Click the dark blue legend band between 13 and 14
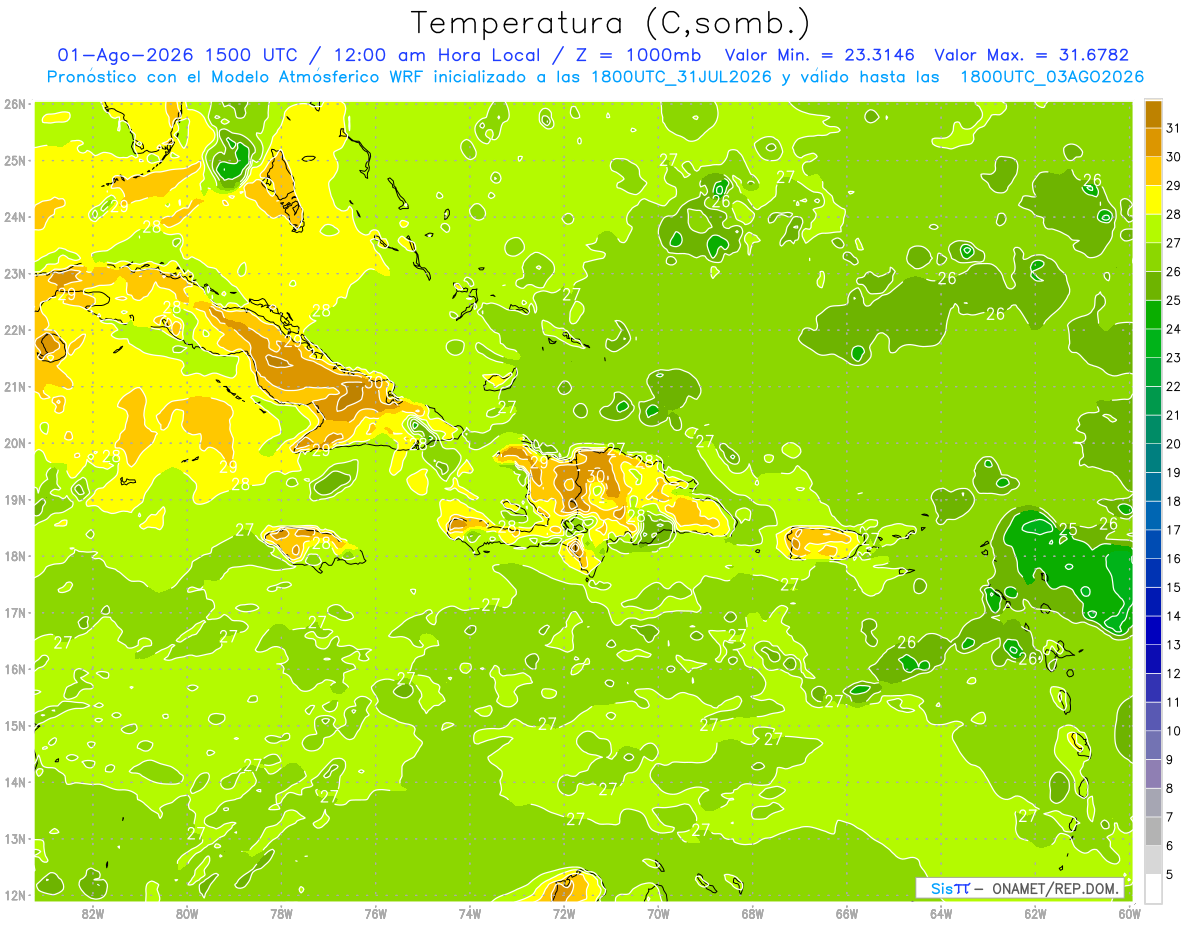Image resolution: width=1200 pixels, height=927 pixels. pos(1153,630)
